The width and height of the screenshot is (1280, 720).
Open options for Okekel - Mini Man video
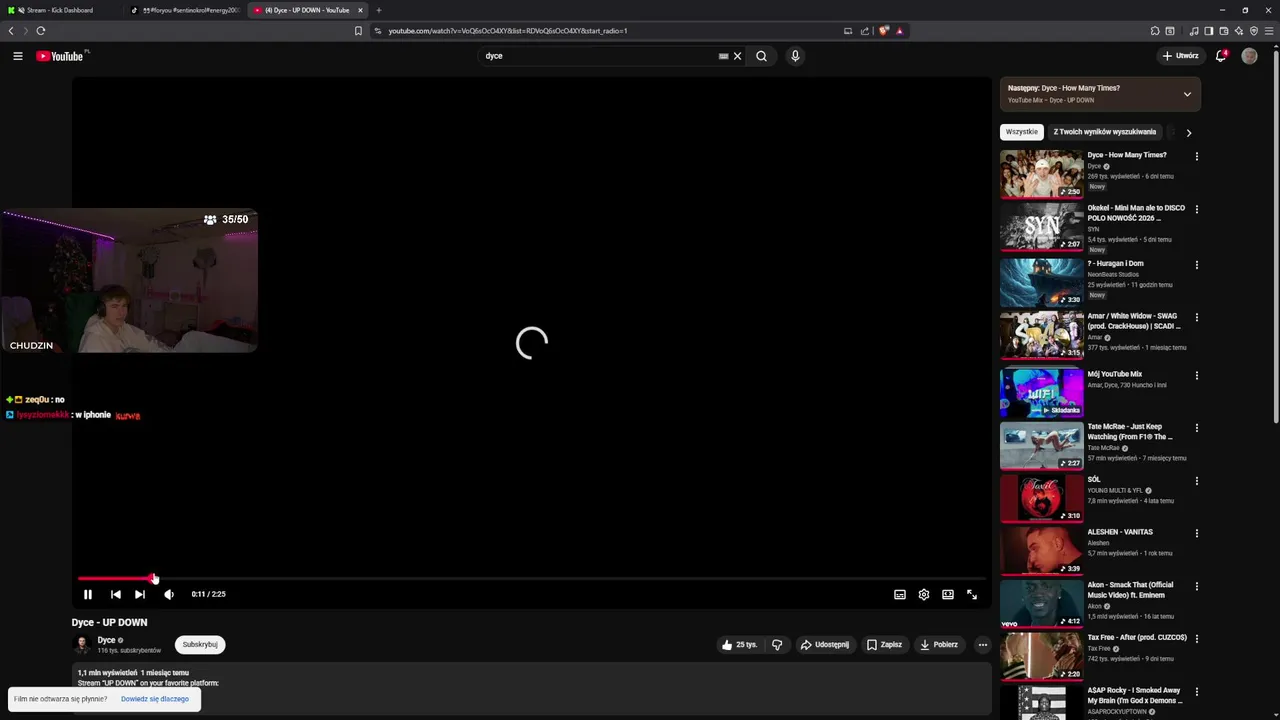pyautogui.click(x=1196, y=209)
